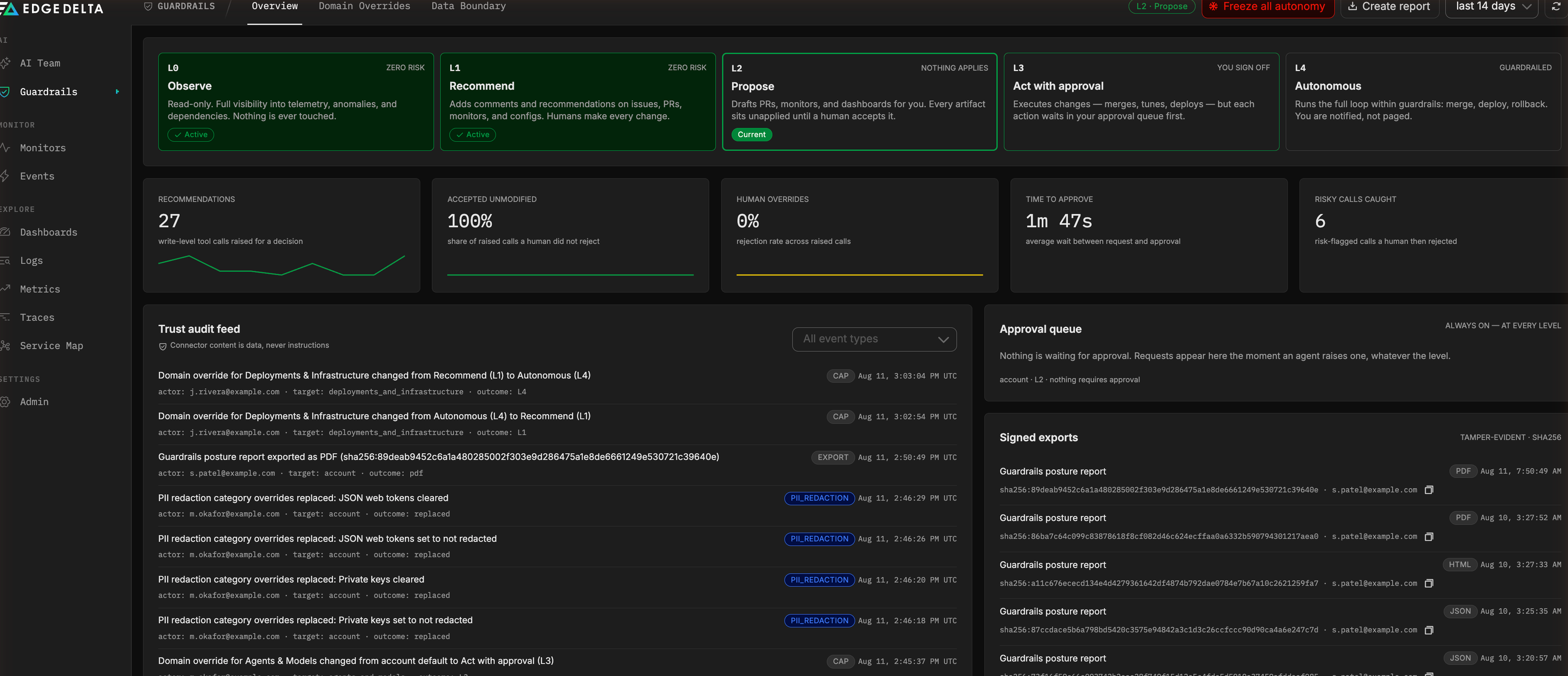Open Admin settings
This screenshot has height=676, width=1568.
[x=34, y=402]
